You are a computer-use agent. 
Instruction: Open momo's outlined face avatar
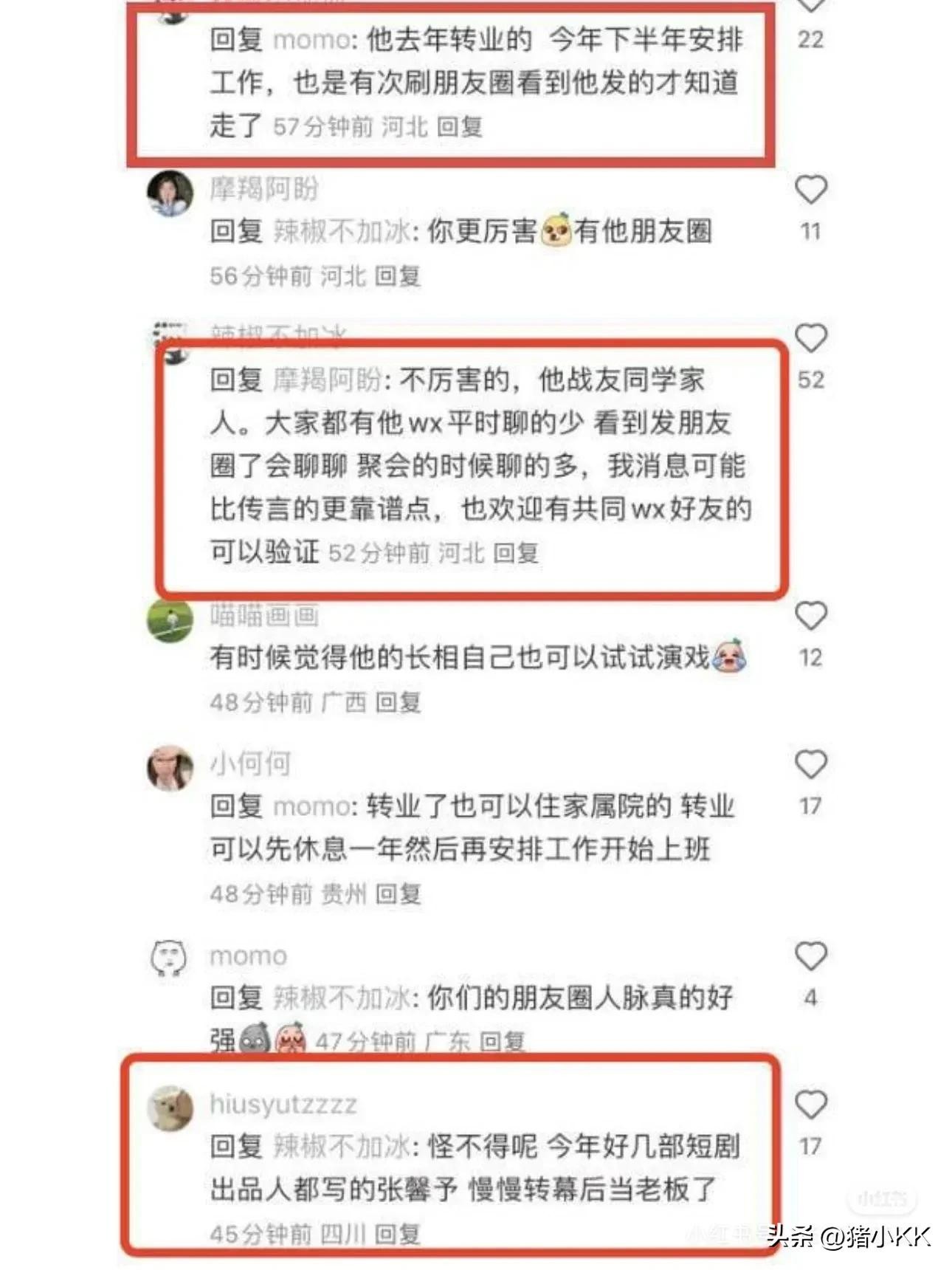click(170, 958)
